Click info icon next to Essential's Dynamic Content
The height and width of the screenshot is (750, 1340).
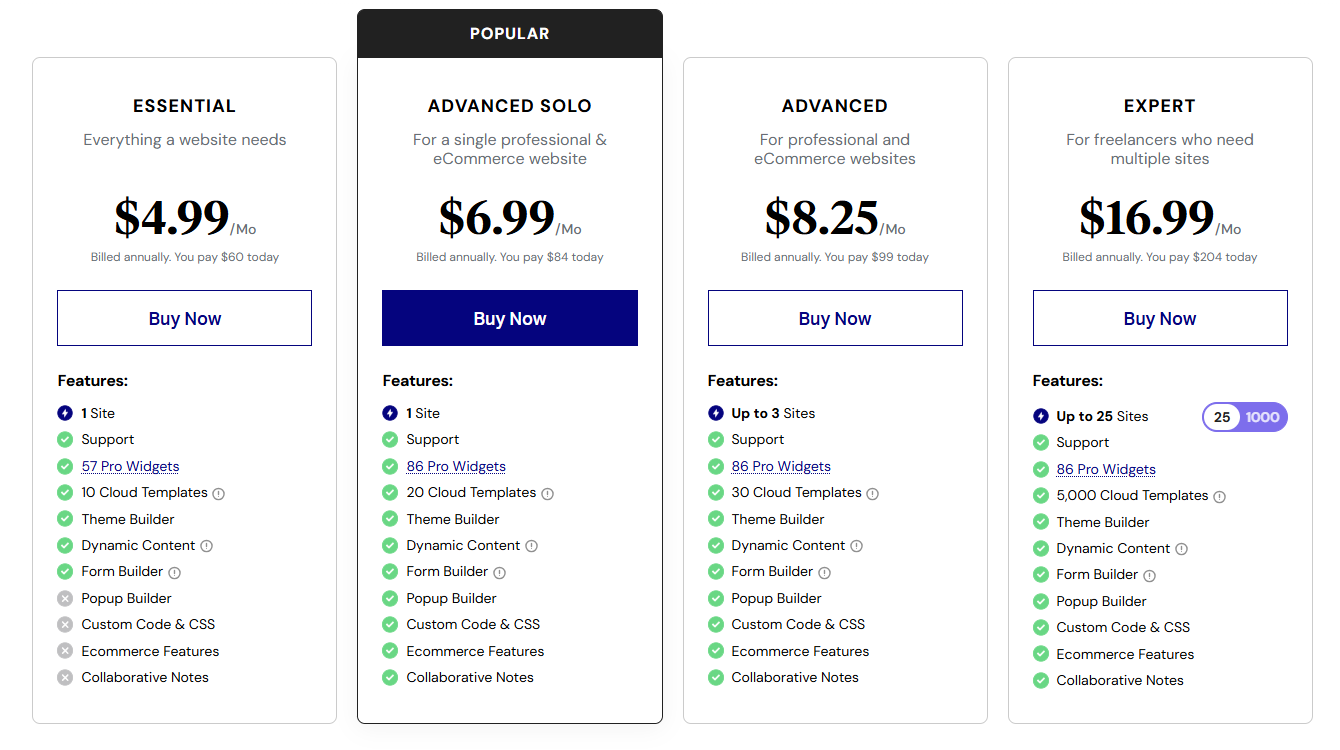pyautogui.click(x=207, y=546)
